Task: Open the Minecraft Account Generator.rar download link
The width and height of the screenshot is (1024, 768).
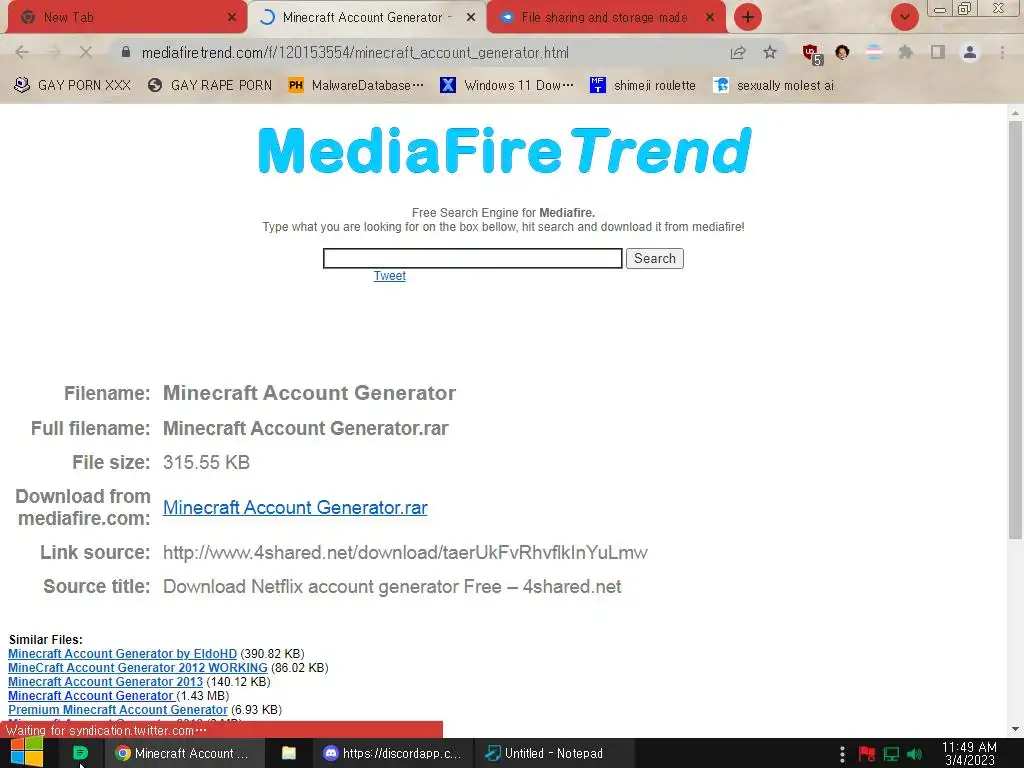Action: click(295, 507)
